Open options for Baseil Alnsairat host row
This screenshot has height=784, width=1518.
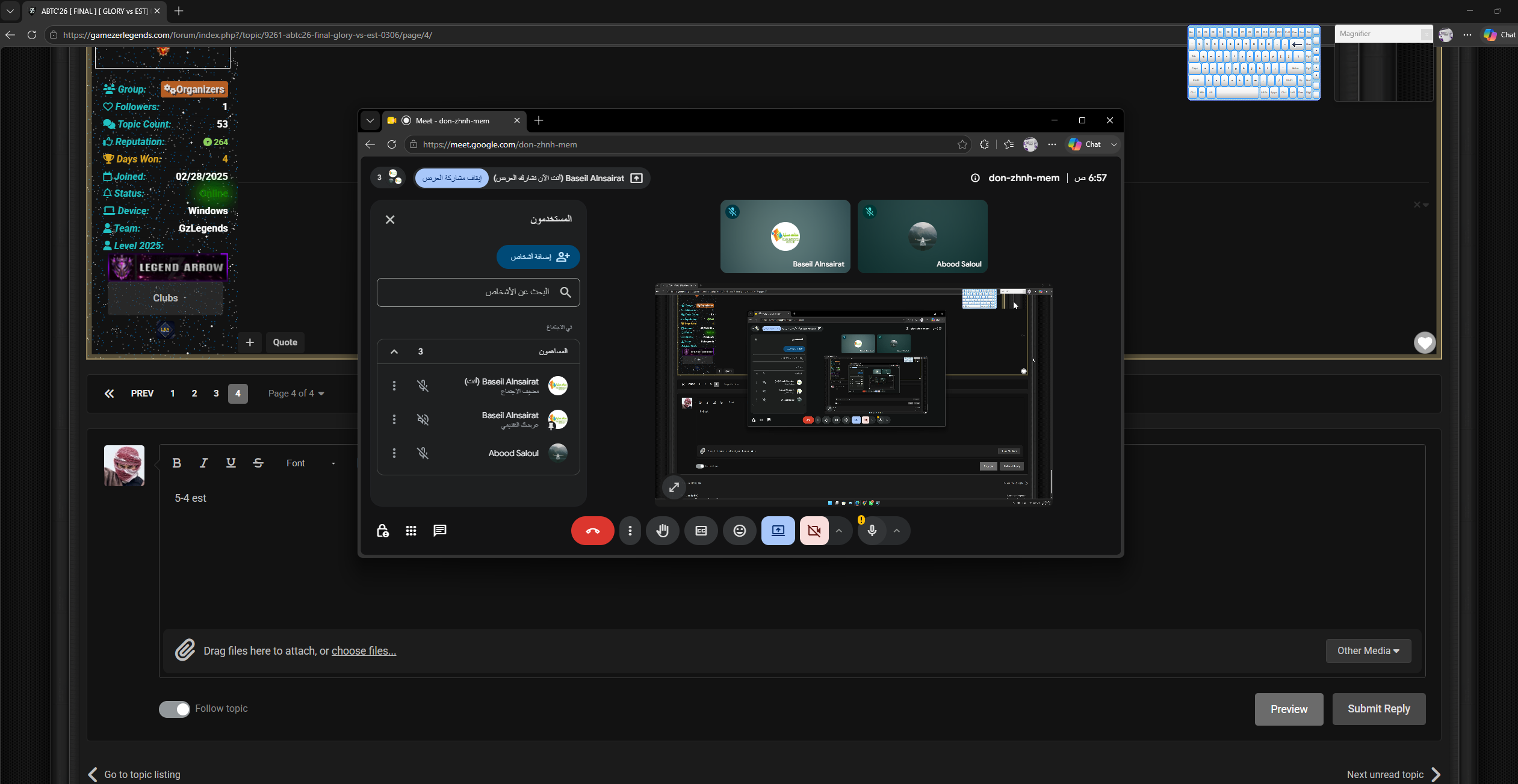[394, 386]
